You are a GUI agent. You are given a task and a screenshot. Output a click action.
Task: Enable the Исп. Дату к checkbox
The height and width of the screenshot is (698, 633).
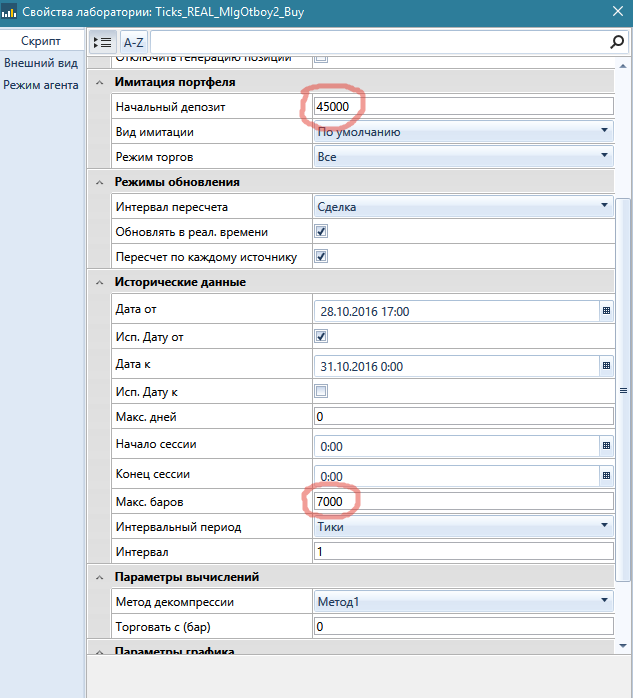pos(321,390)
